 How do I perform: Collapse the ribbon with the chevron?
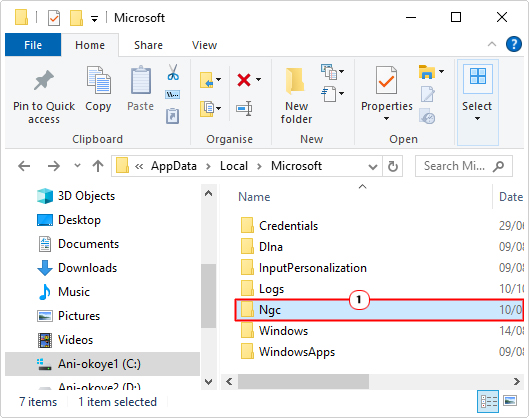492,44
